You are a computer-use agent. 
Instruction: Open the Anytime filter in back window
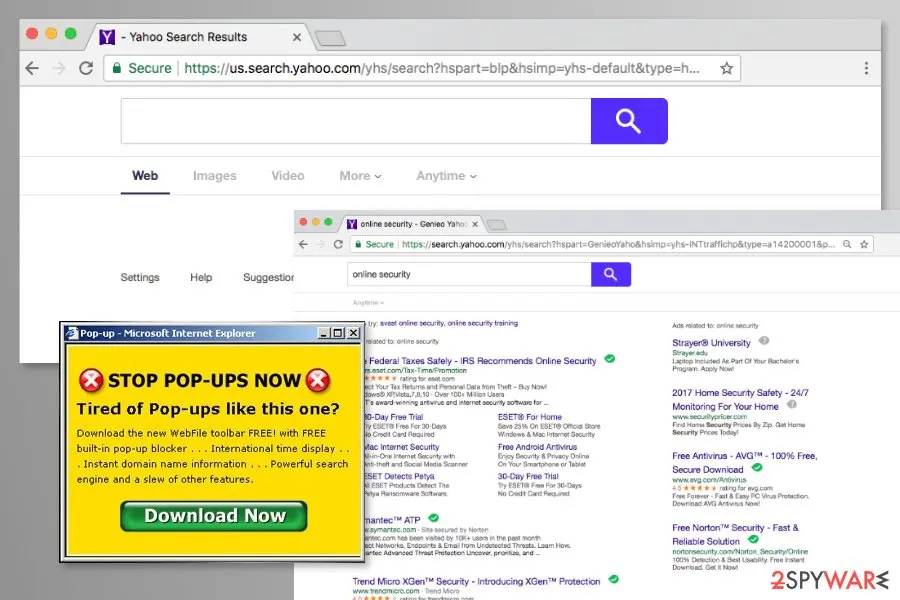tap(446, 176)
